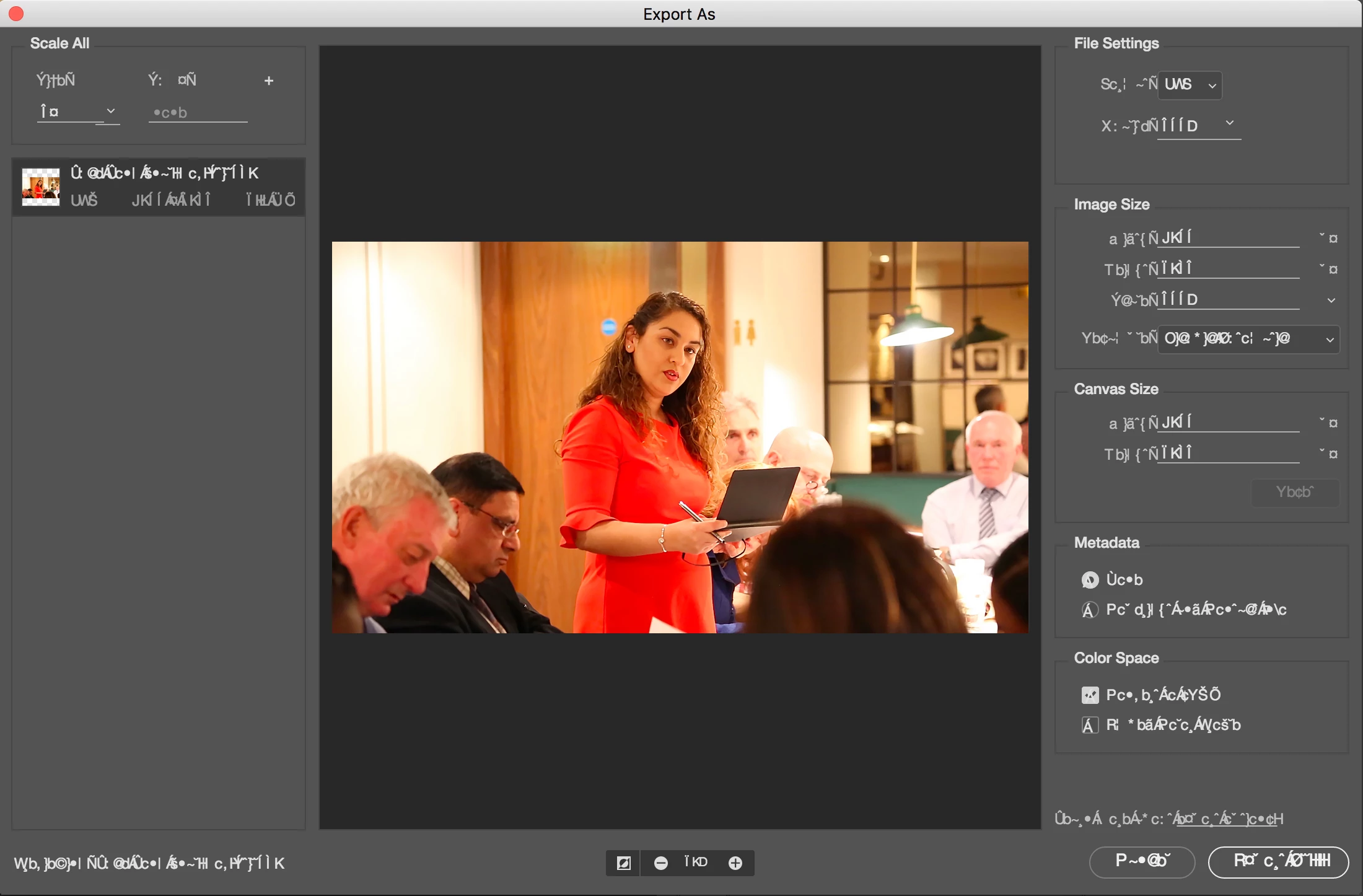
Task: Click the plus icon in Scale All
Action: tap(269, 81)
